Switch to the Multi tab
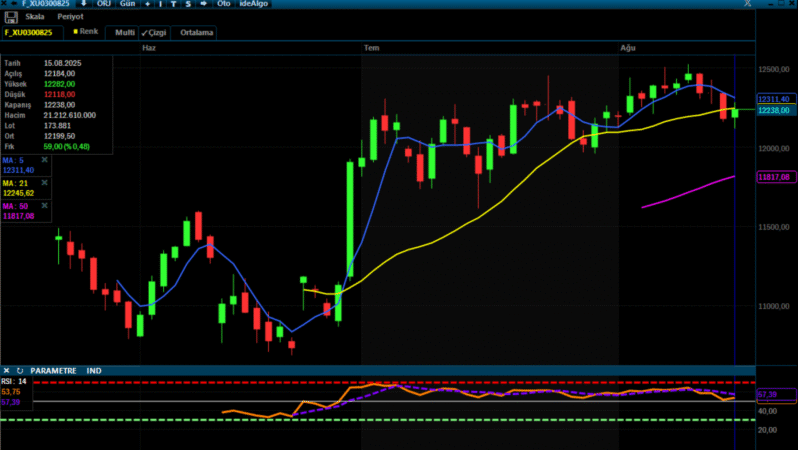The width and height of the screenshot is (798, 450). pyautogui.click(x=124, y=33)
